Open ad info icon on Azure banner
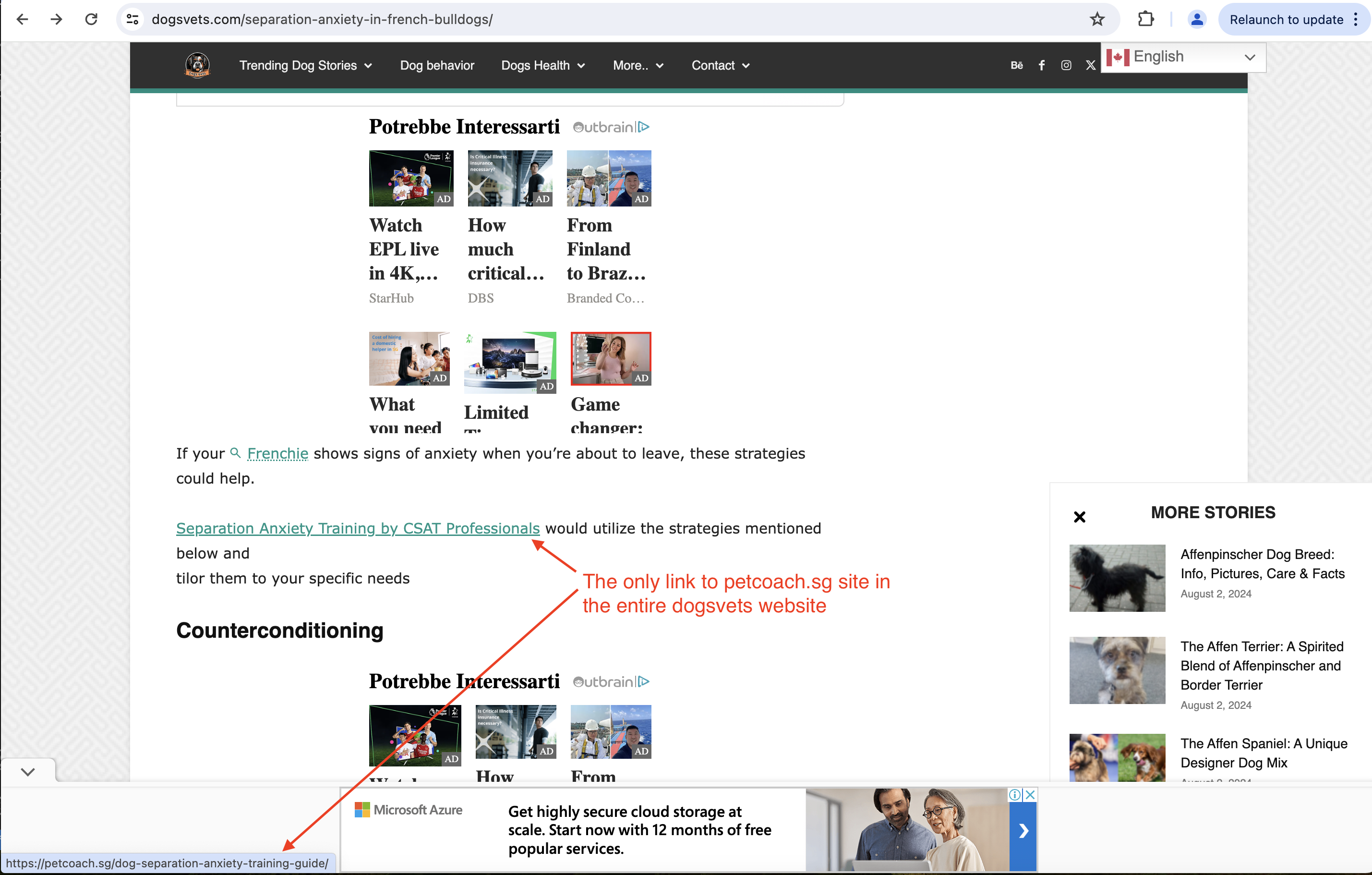Image resolution: width=1372 pixels, height=875 pixels. [1015, 795]
